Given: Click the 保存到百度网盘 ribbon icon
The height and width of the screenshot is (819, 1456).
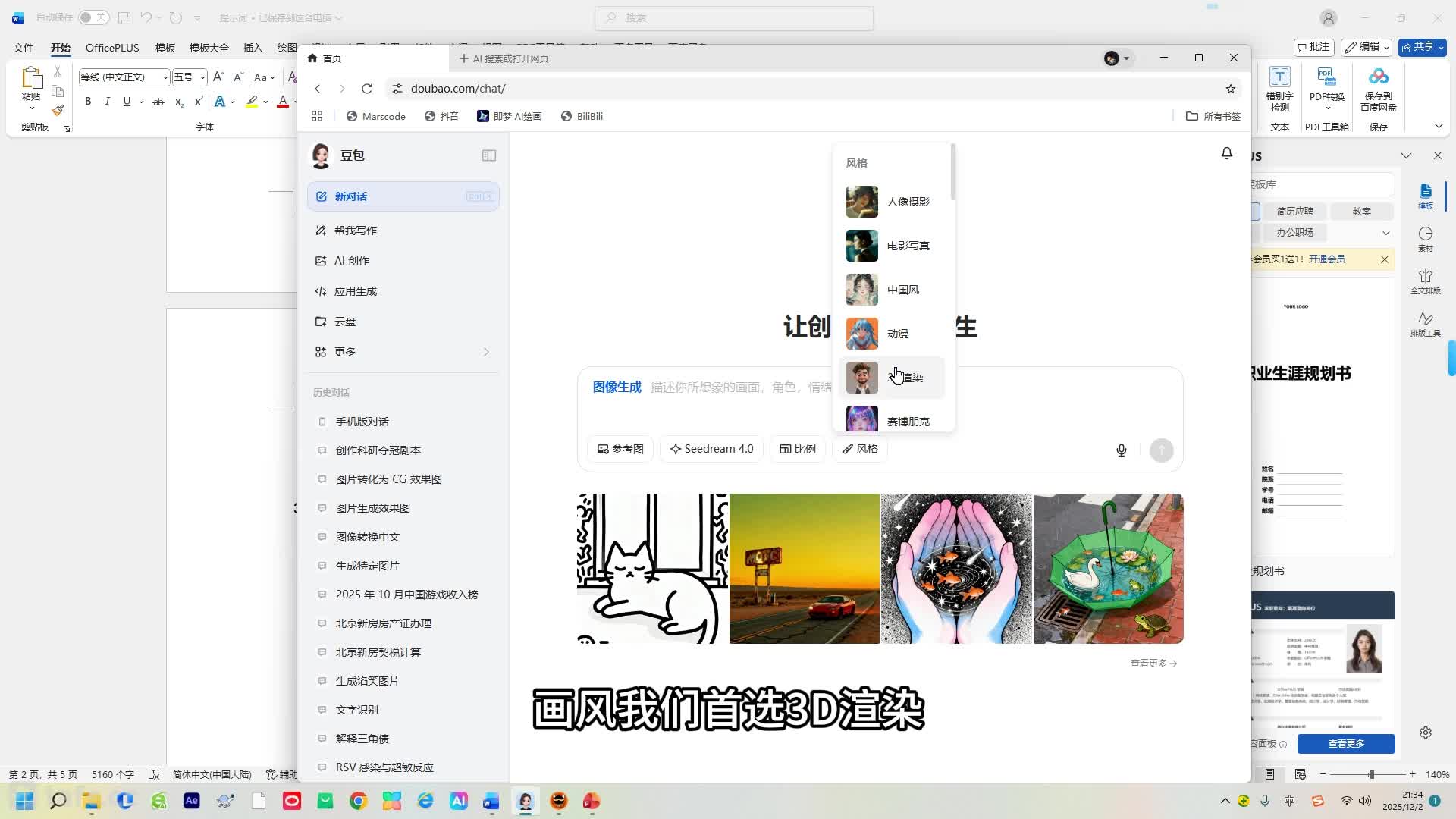Looking at the screenshot, I should click(1378, 87).
